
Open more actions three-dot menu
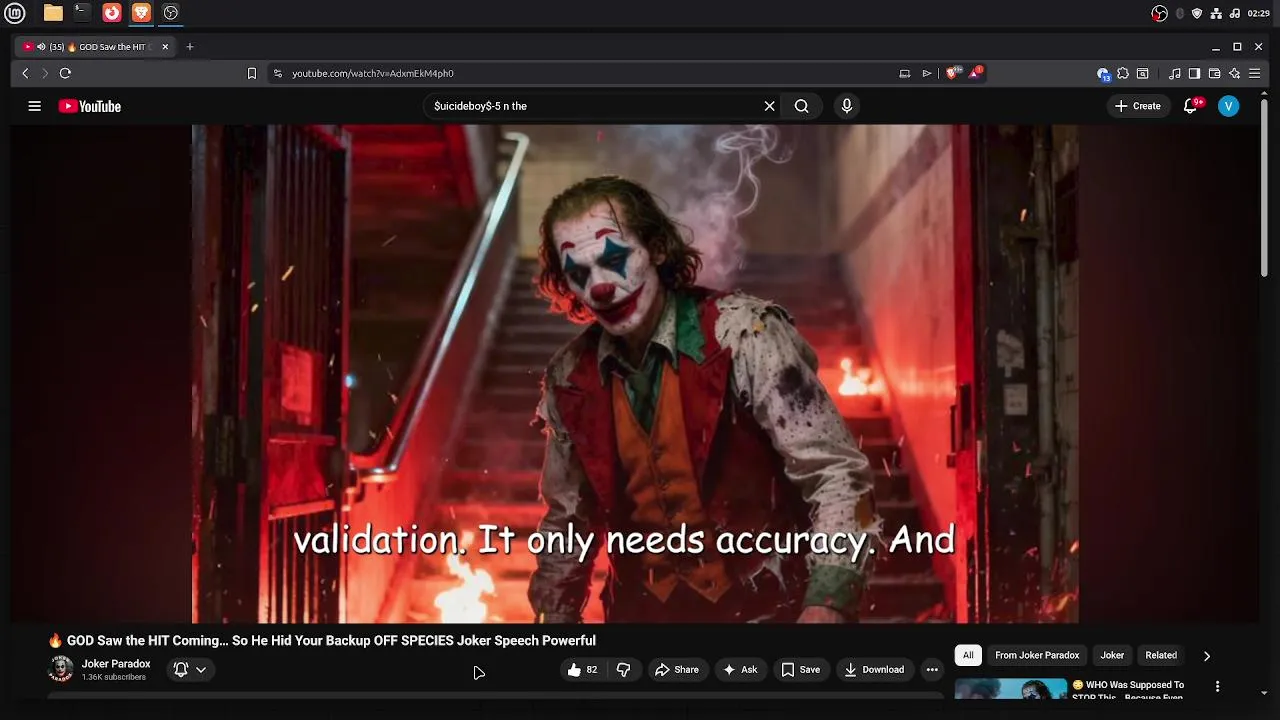coord(932,670)
